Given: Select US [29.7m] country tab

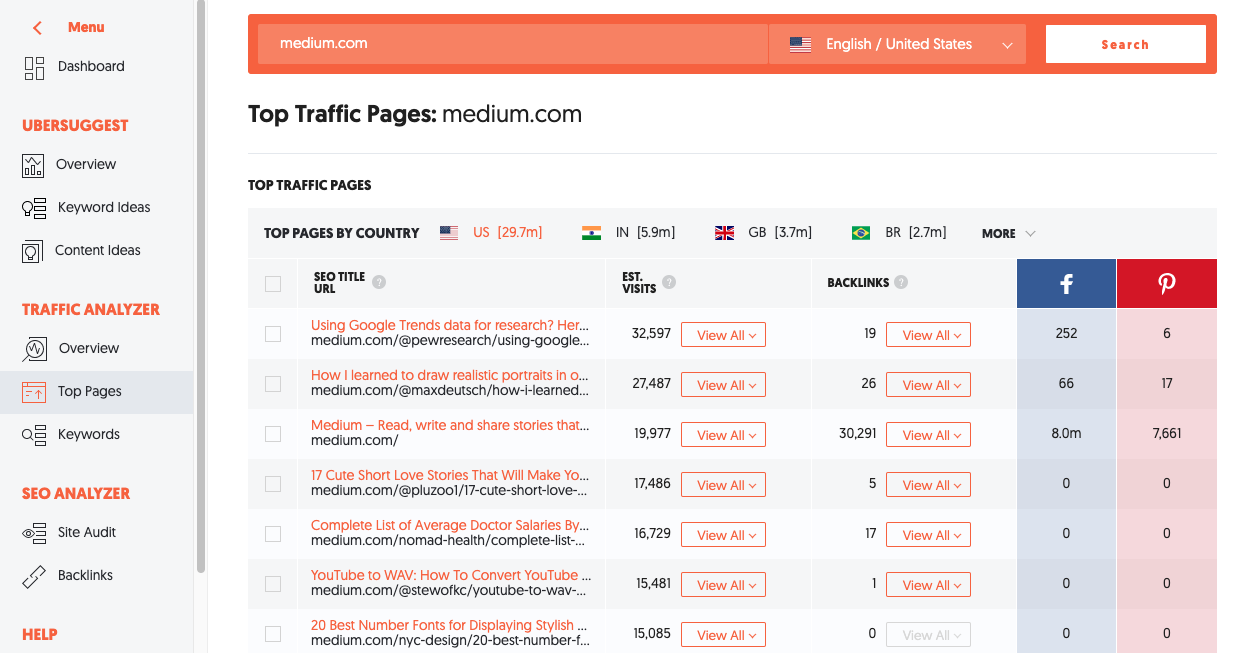Looking at the screenshot, I should tap(491, 232).
